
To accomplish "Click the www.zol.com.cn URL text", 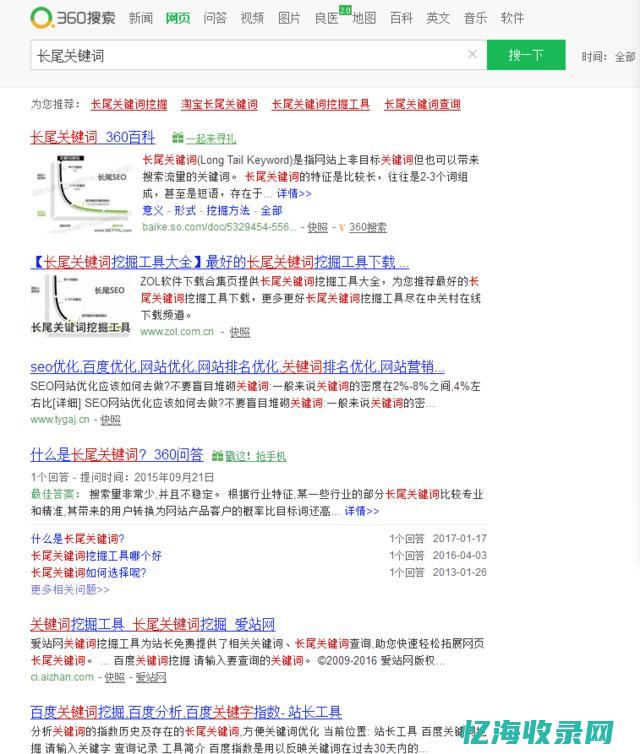I will (x=177, y=332).
